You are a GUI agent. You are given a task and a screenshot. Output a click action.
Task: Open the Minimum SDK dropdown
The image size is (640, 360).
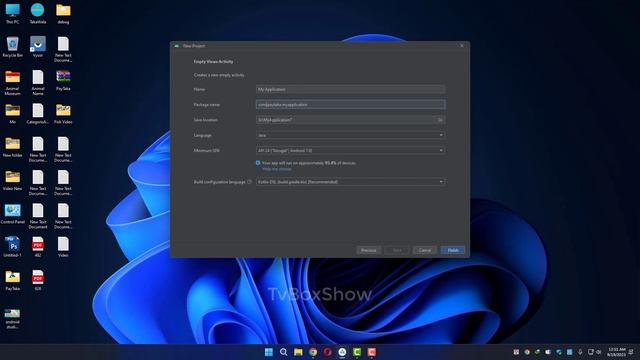coord(350,151)
